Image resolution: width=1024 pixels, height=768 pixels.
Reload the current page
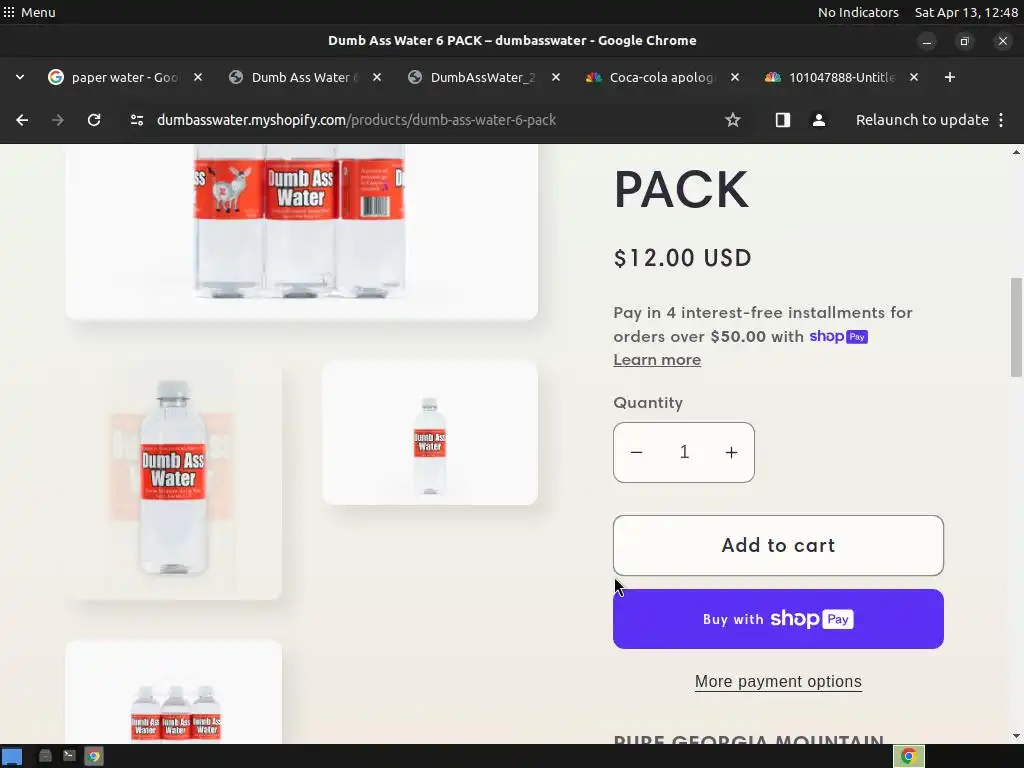point(94,120)
